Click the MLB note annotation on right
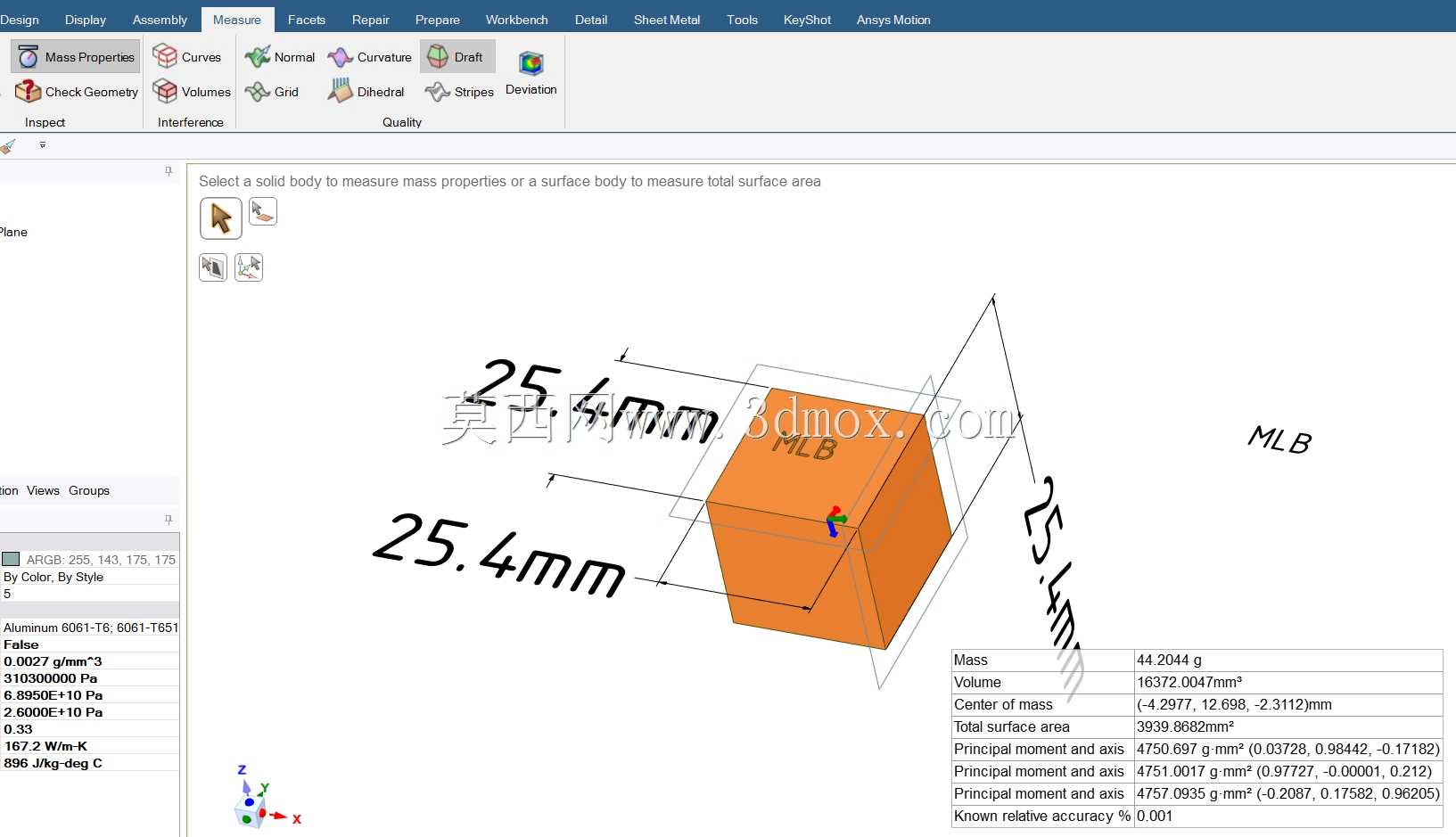The height and width of the screenshot is (837, 1456). [x=1279, y=439]
